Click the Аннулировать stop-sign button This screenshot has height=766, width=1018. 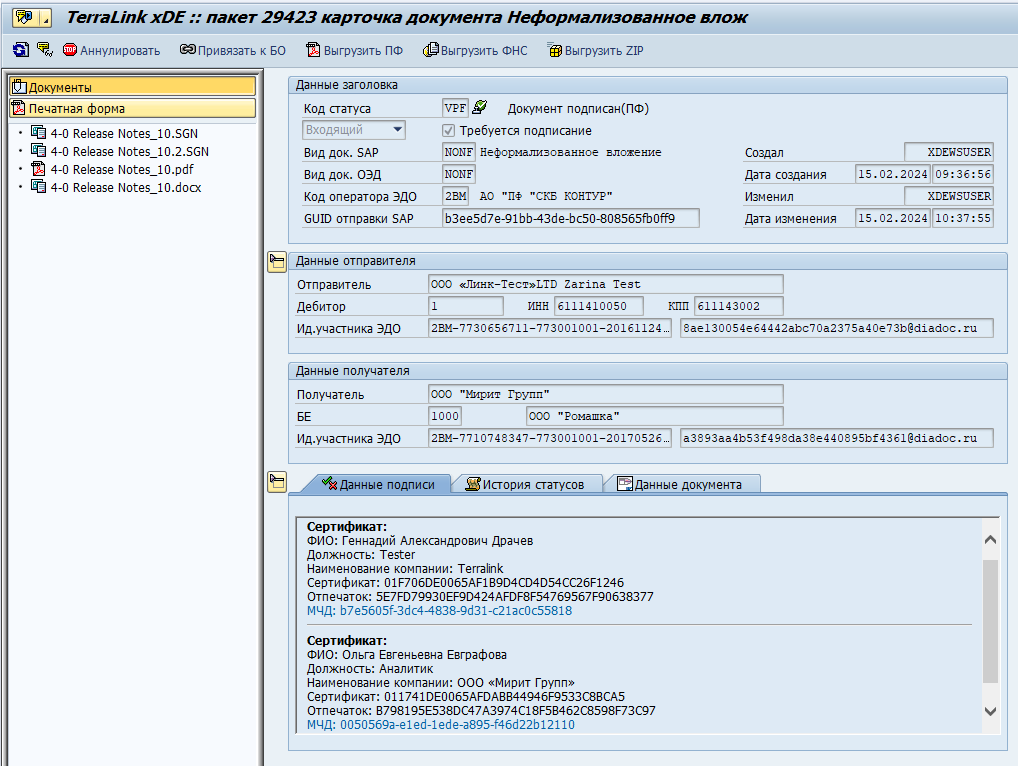111,50
